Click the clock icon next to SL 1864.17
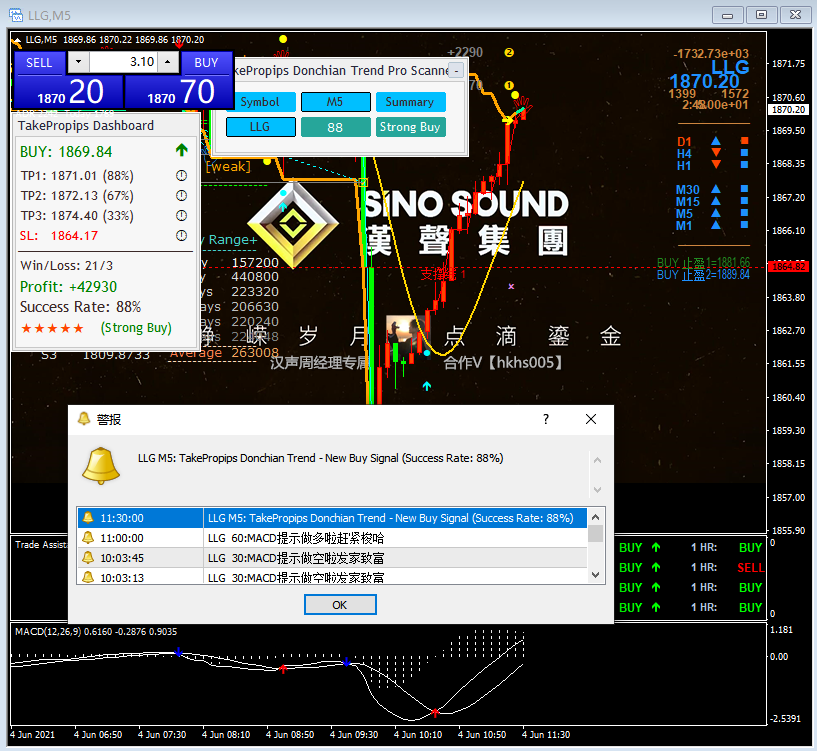Viewport: 817px width, 751px height. tap(181, 236)
